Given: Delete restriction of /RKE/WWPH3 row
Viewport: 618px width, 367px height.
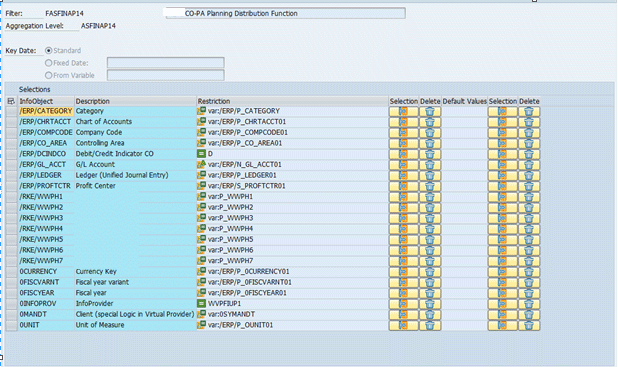Looking at the screenshot, I should pos(430,218).
